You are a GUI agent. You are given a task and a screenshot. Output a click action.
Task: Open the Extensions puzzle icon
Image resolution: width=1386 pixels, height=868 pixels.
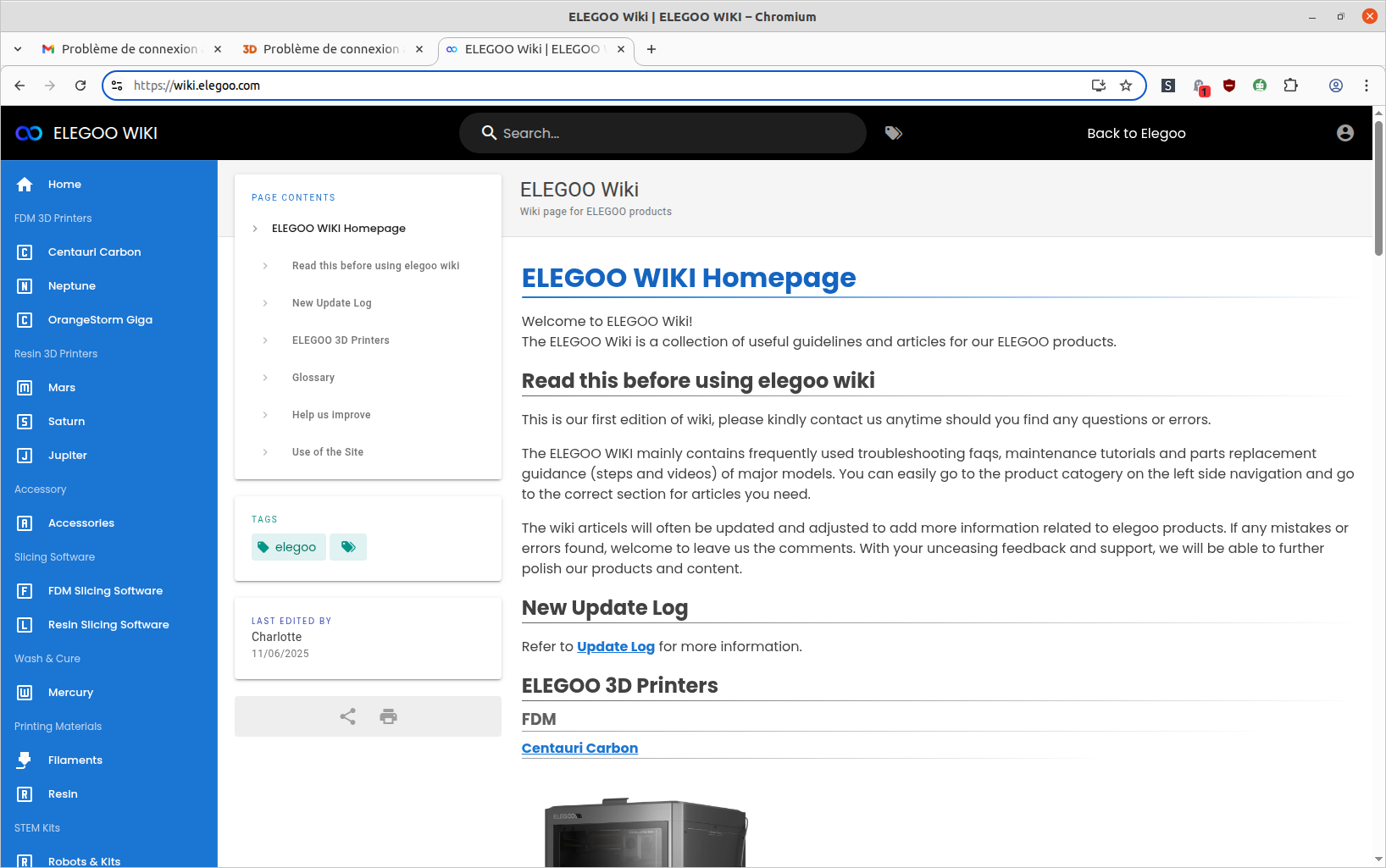[x=1290, y=86]
